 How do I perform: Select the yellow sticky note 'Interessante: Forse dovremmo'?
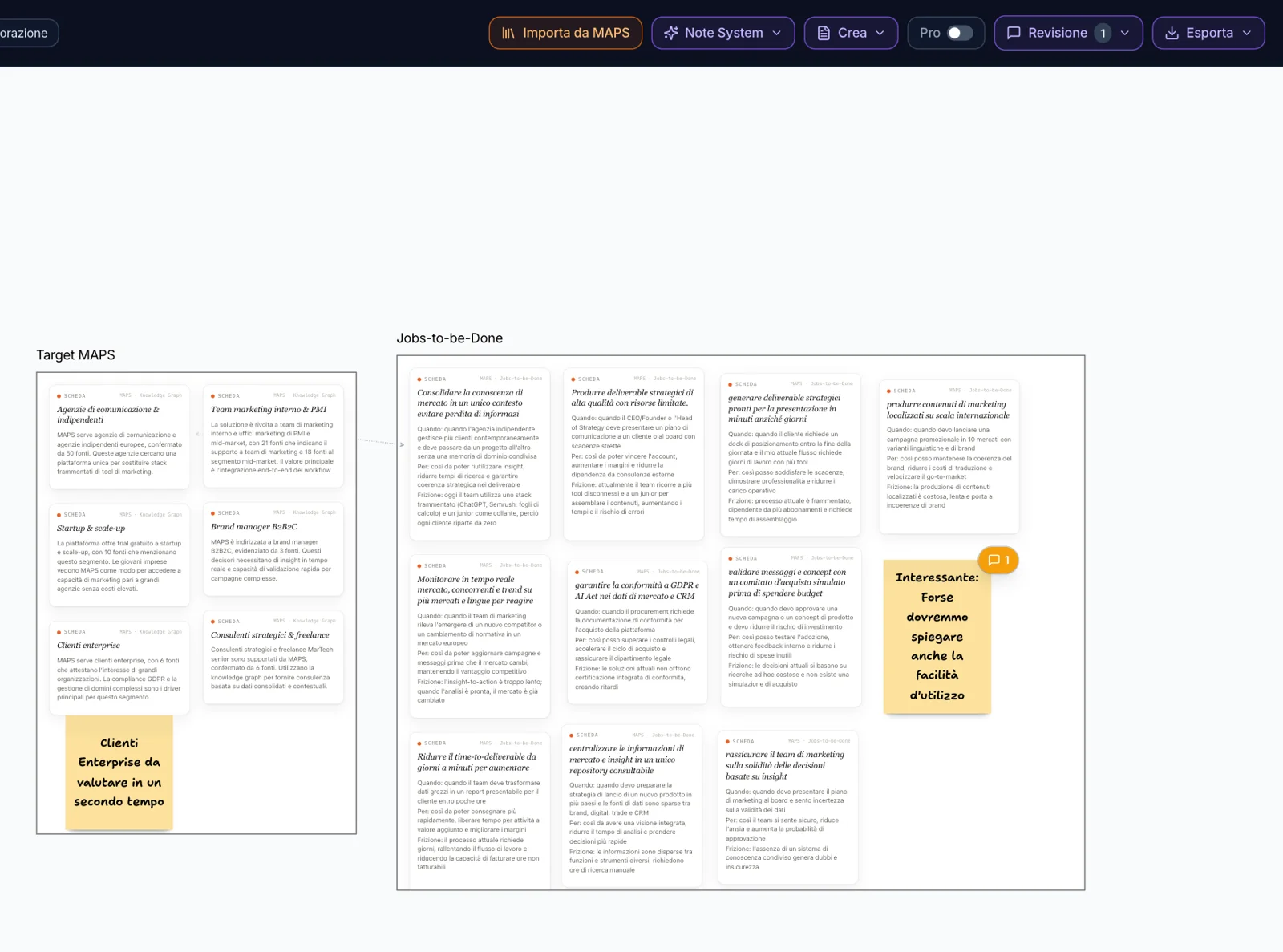point(937,637)
